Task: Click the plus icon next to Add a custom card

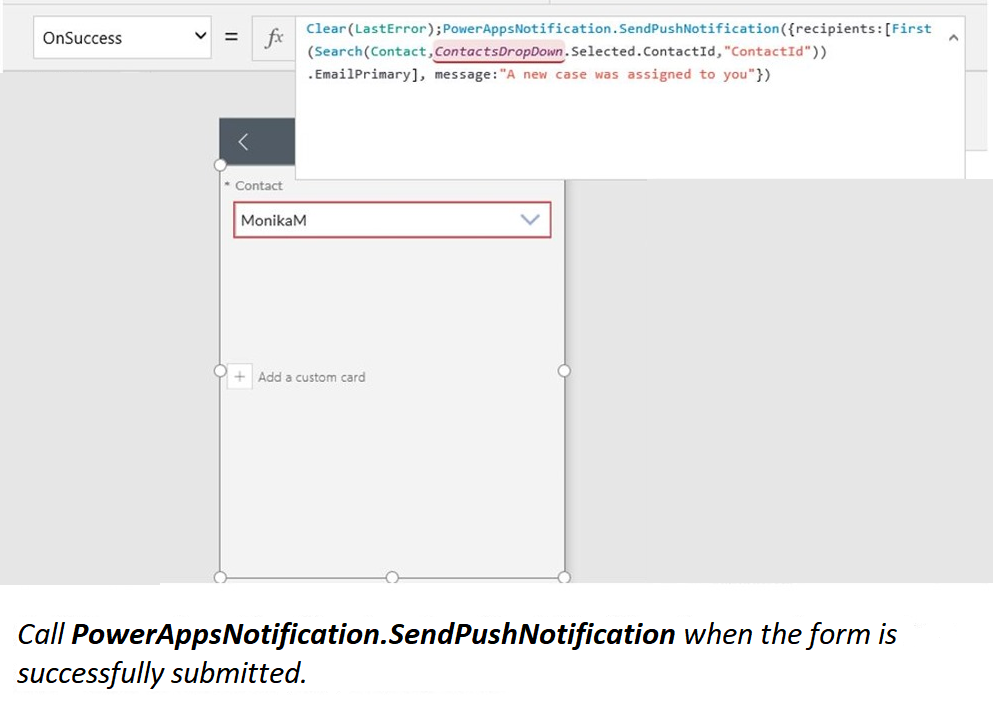Action: [239, 376]
